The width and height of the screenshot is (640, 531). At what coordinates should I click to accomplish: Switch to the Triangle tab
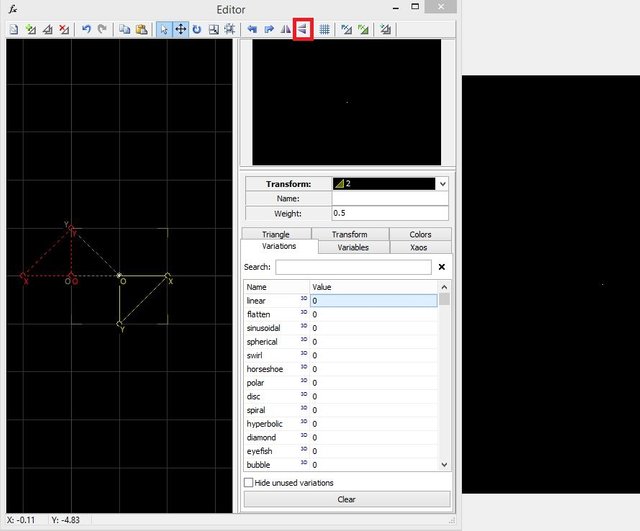pyautogui.click(x=277, y=234)
